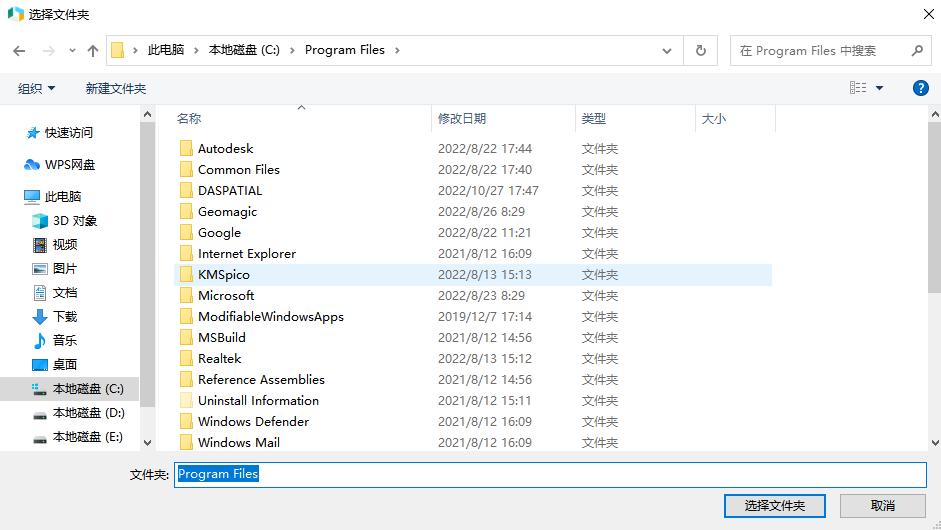Select 此电脑 in address breadcrumb
941x530 pixels.
coord(166,50)
